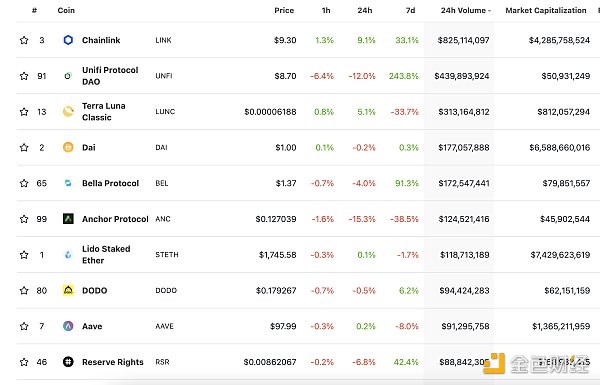Sort by the Coin column header
Viewport: 600px width, 385px height.
(x=66, y=10)
